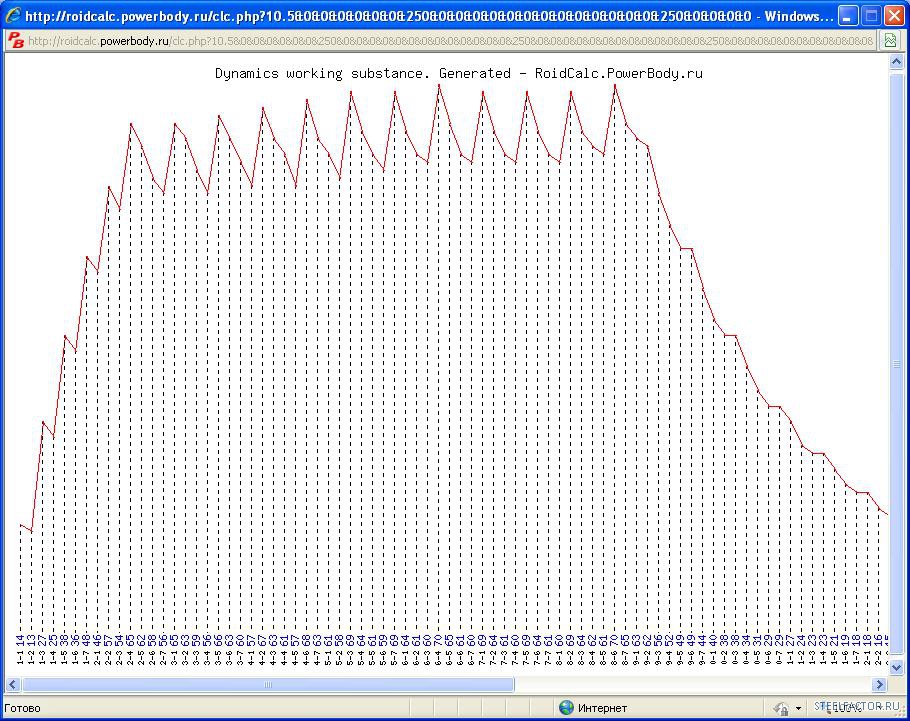Click the green compatibility view icon

coord(889,41)
